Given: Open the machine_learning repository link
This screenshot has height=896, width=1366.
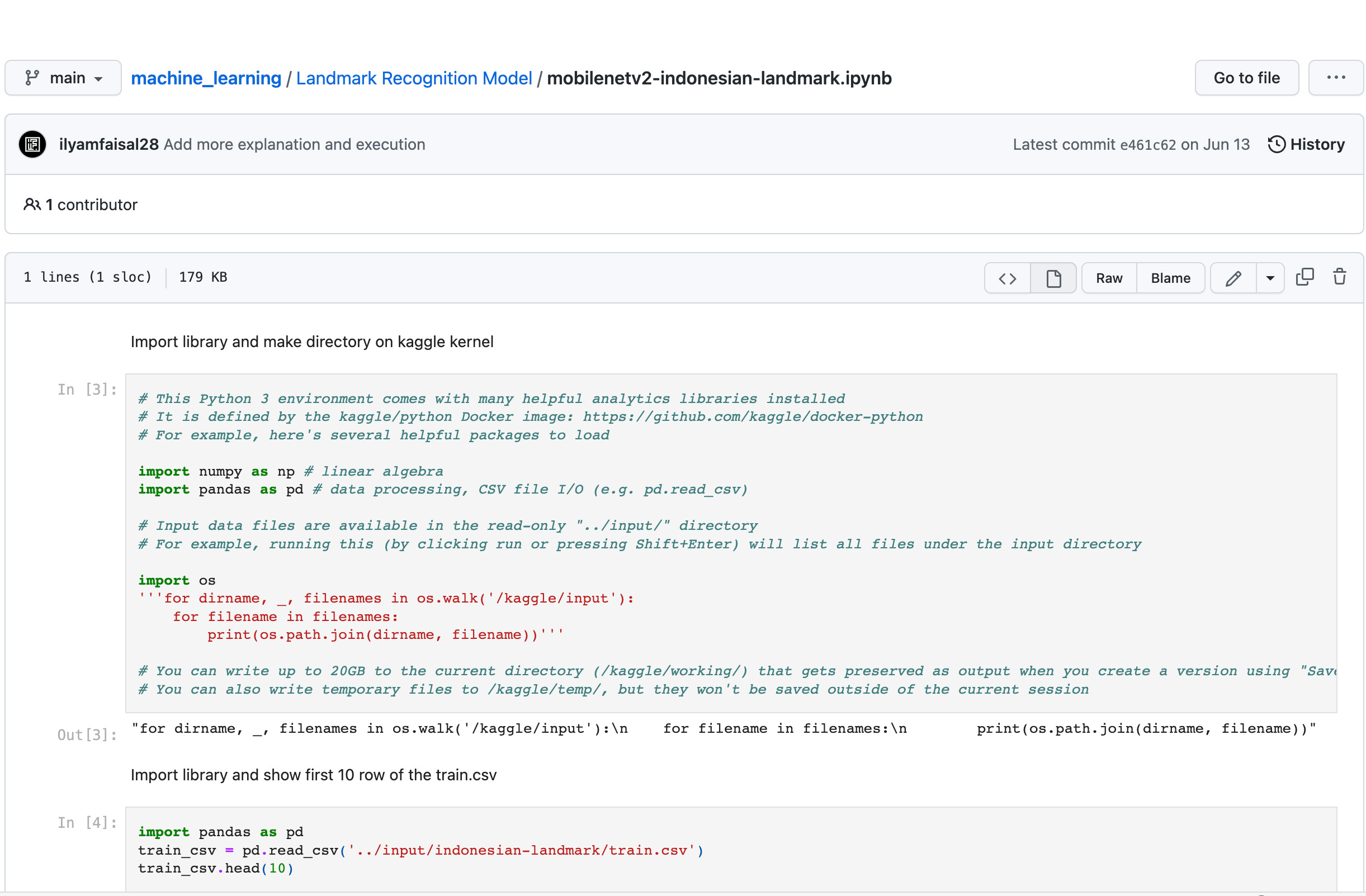Looking at the screenshot, I should pyautogui.click(x=206, y=78).
